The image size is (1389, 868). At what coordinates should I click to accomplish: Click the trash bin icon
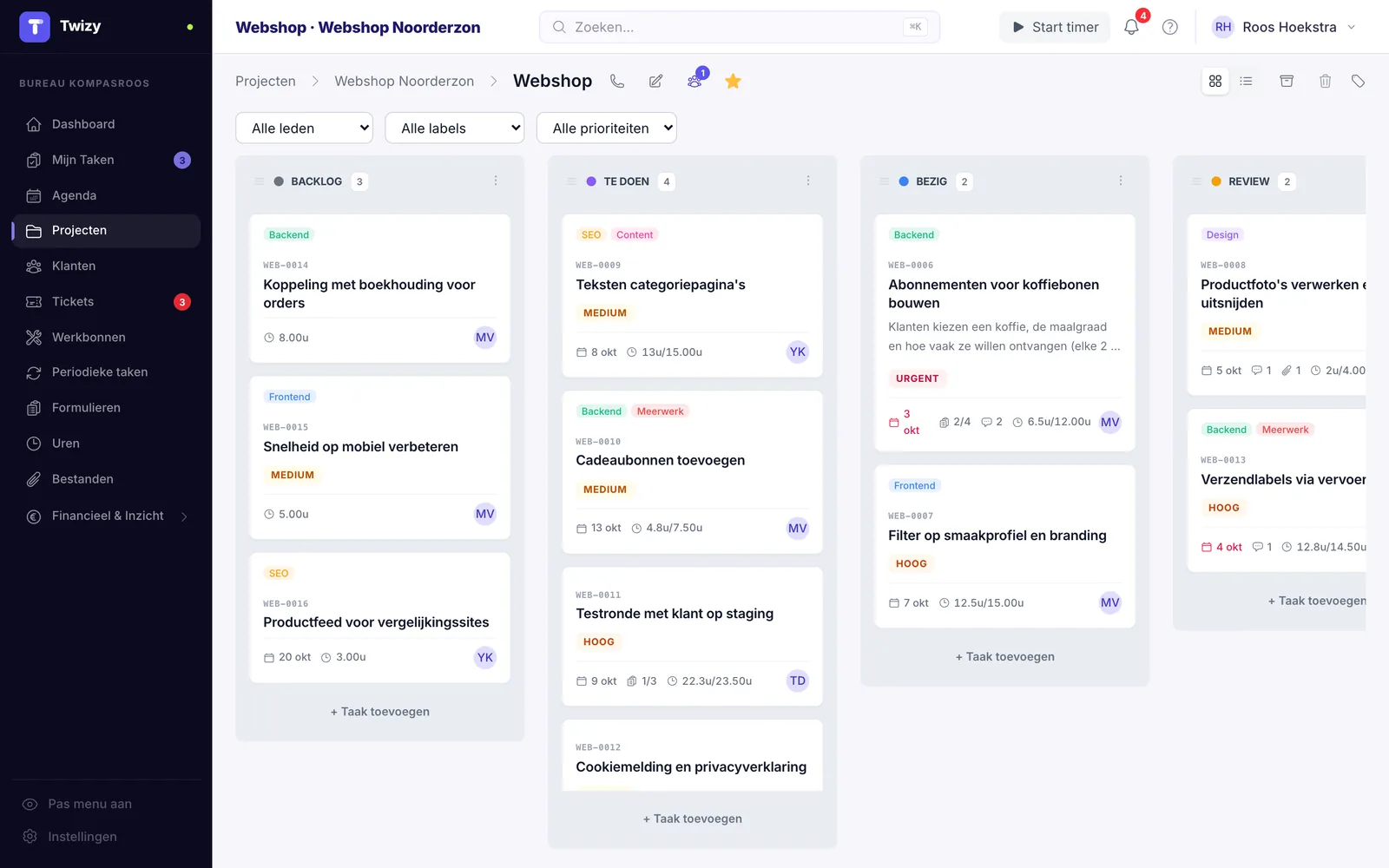pyautogui.click(x=1325, y=81)
